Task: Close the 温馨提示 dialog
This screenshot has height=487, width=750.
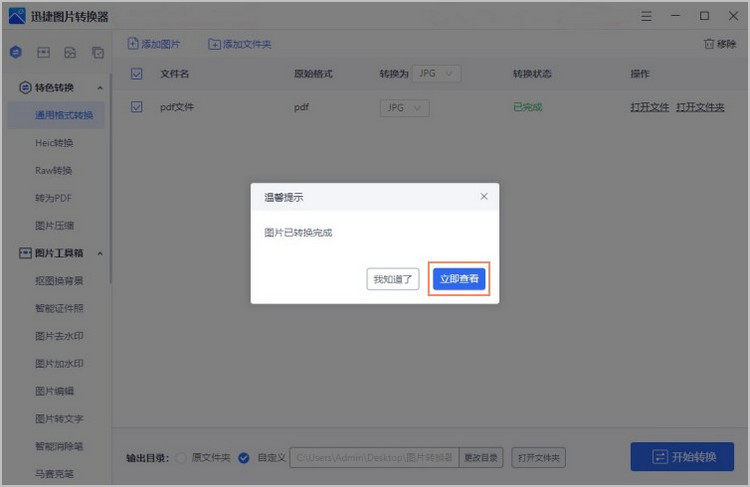Action: [484, 196]
